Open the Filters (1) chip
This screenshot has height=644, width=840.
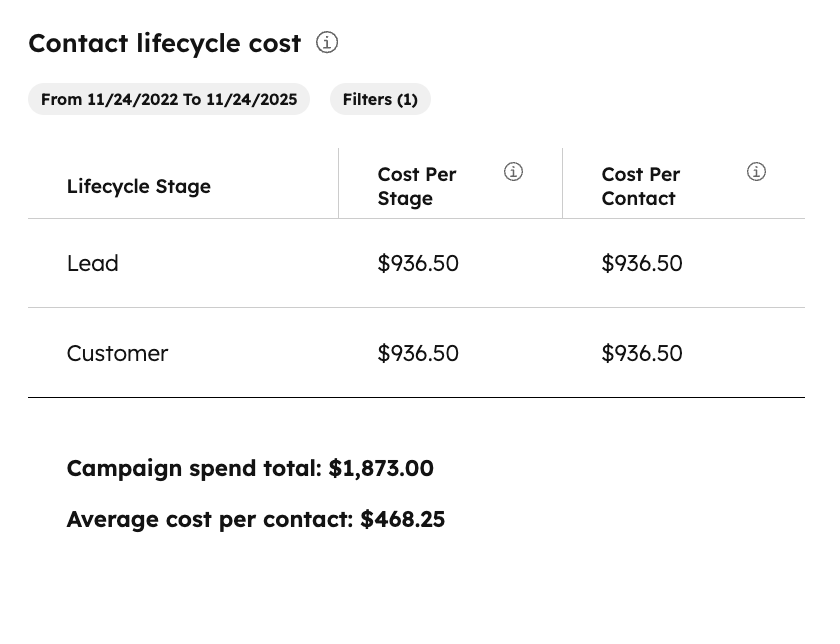380,100
